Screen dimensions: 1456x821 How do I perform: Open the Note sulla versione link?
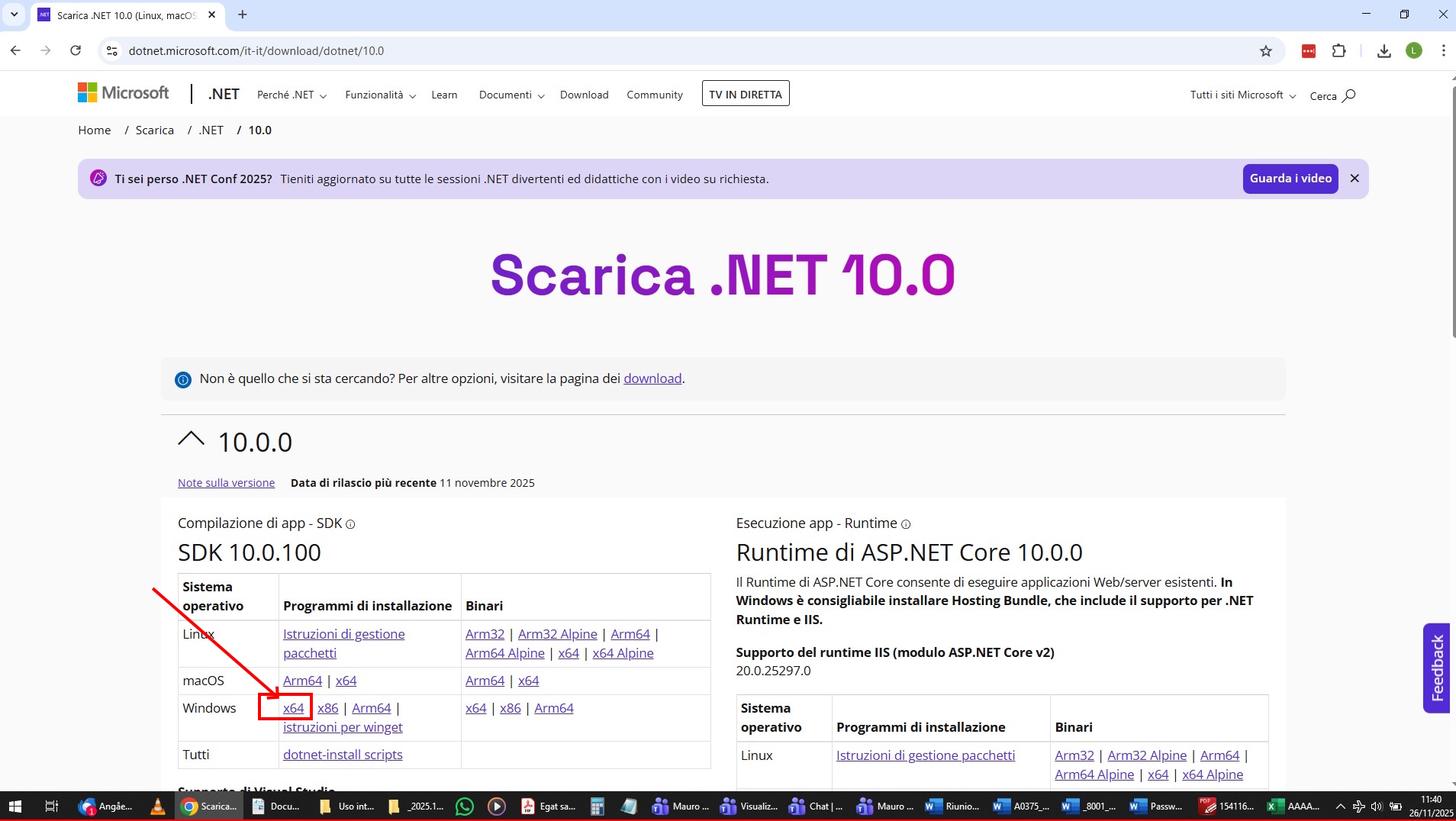coord(226,483)
